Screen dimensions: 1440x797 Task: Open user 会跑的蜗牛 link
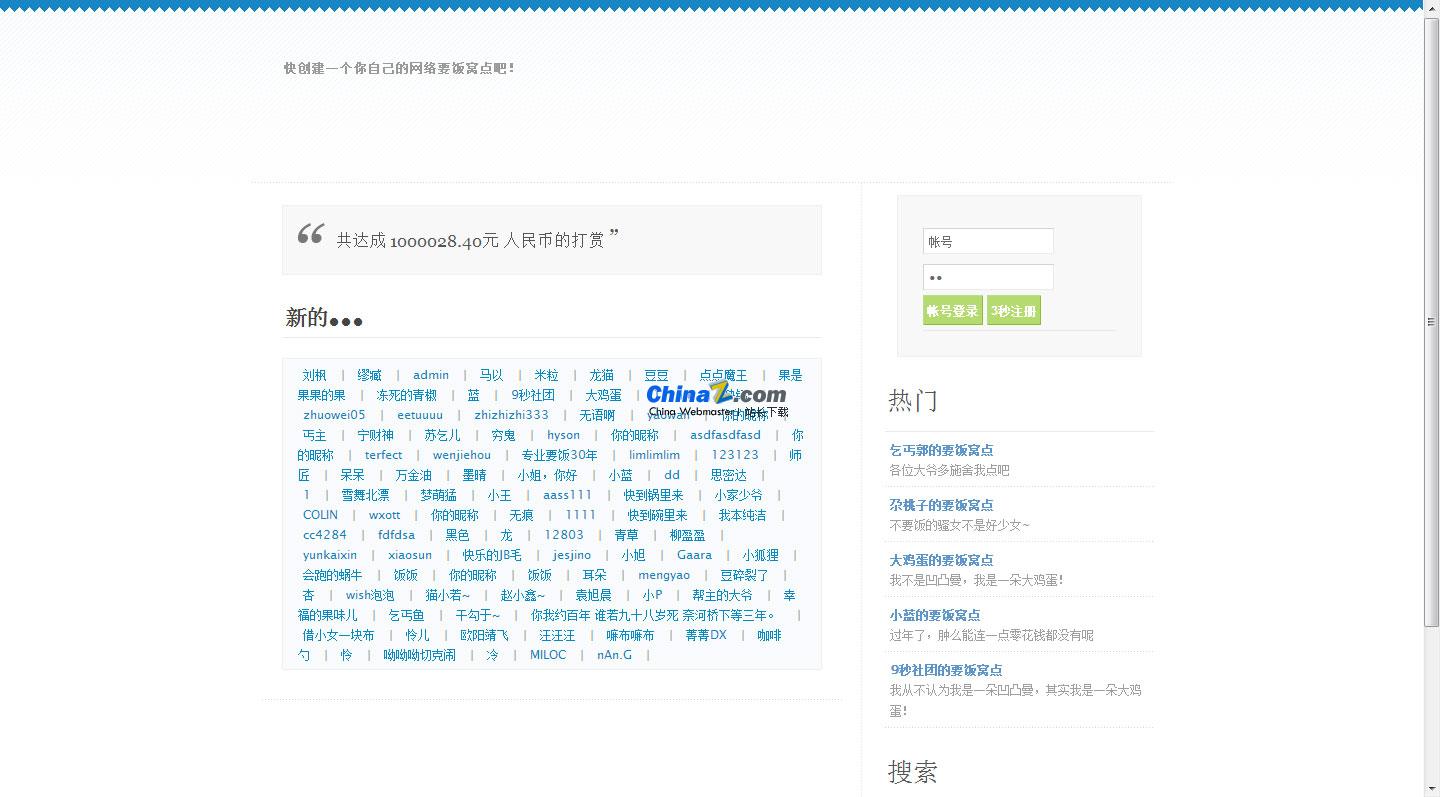pos(332,575)
